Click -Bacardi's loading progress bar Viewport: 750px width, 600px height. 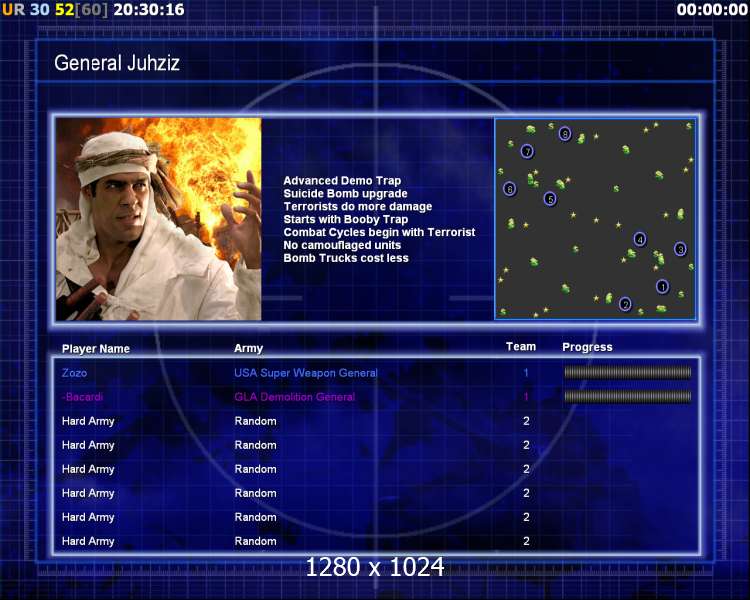[628, 396]
